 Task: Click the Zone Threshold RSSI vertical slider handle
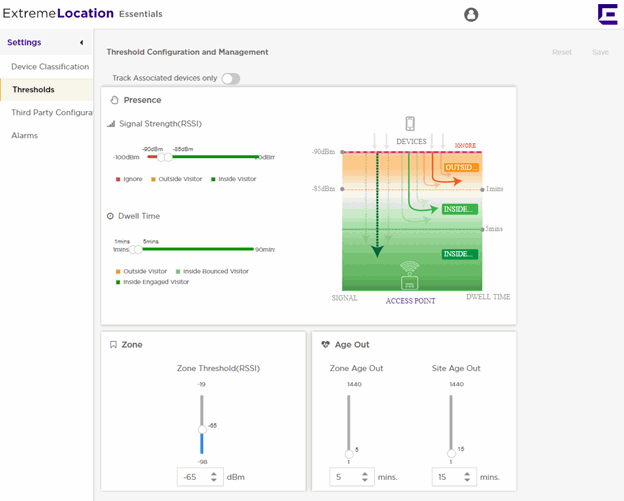pos(201,431)
